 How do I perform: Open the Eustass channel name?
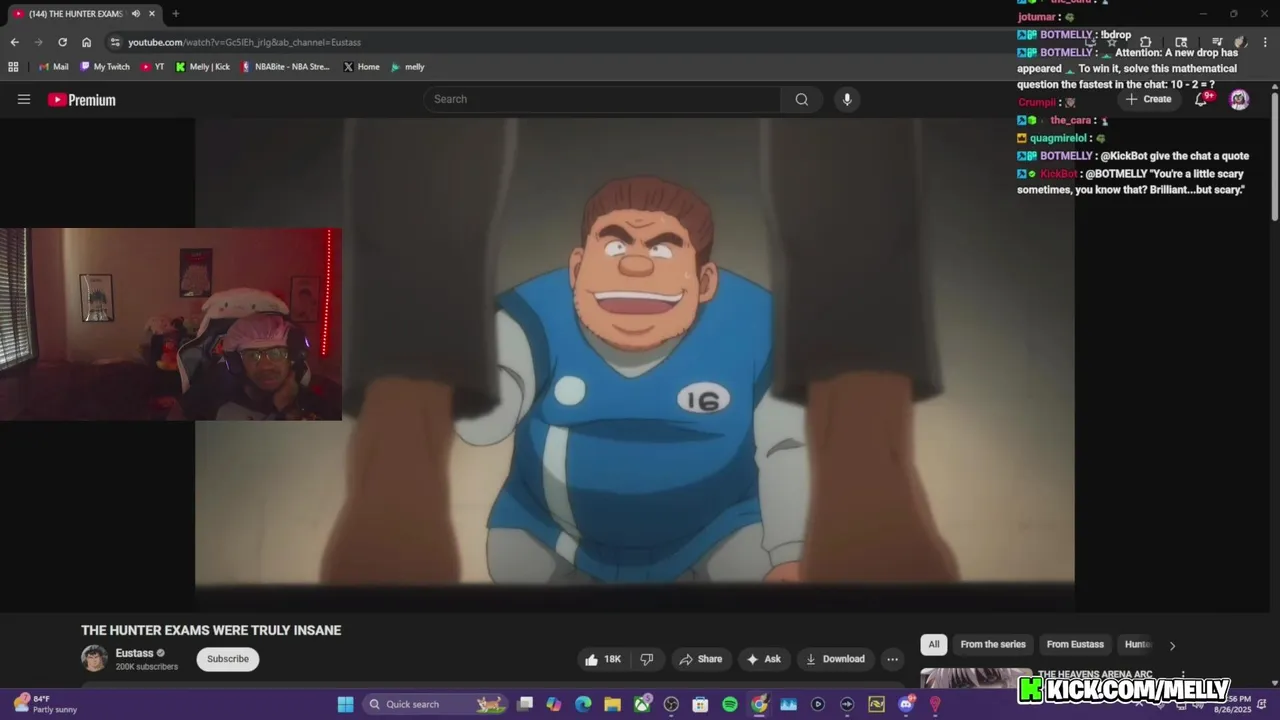[x=134, y=653]
